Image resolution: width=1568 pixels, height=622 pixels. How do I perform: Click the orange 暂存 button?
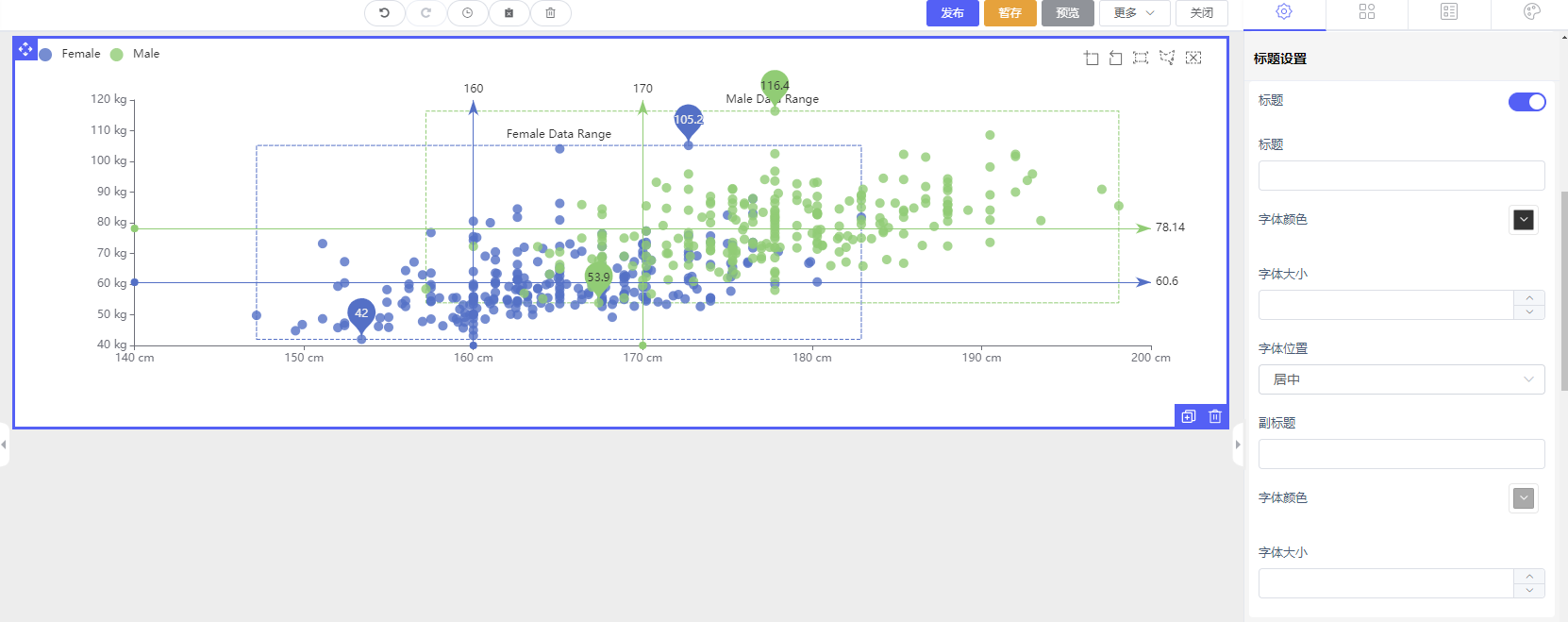coord(1009,13)
